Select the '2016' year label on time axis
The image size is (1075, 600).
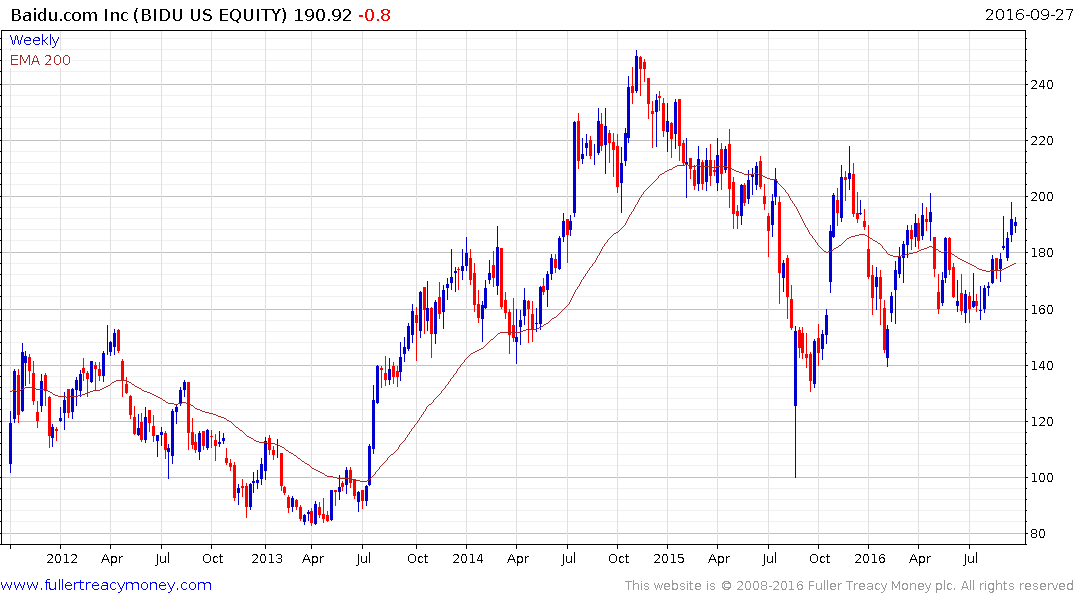[x=869, y=558]
